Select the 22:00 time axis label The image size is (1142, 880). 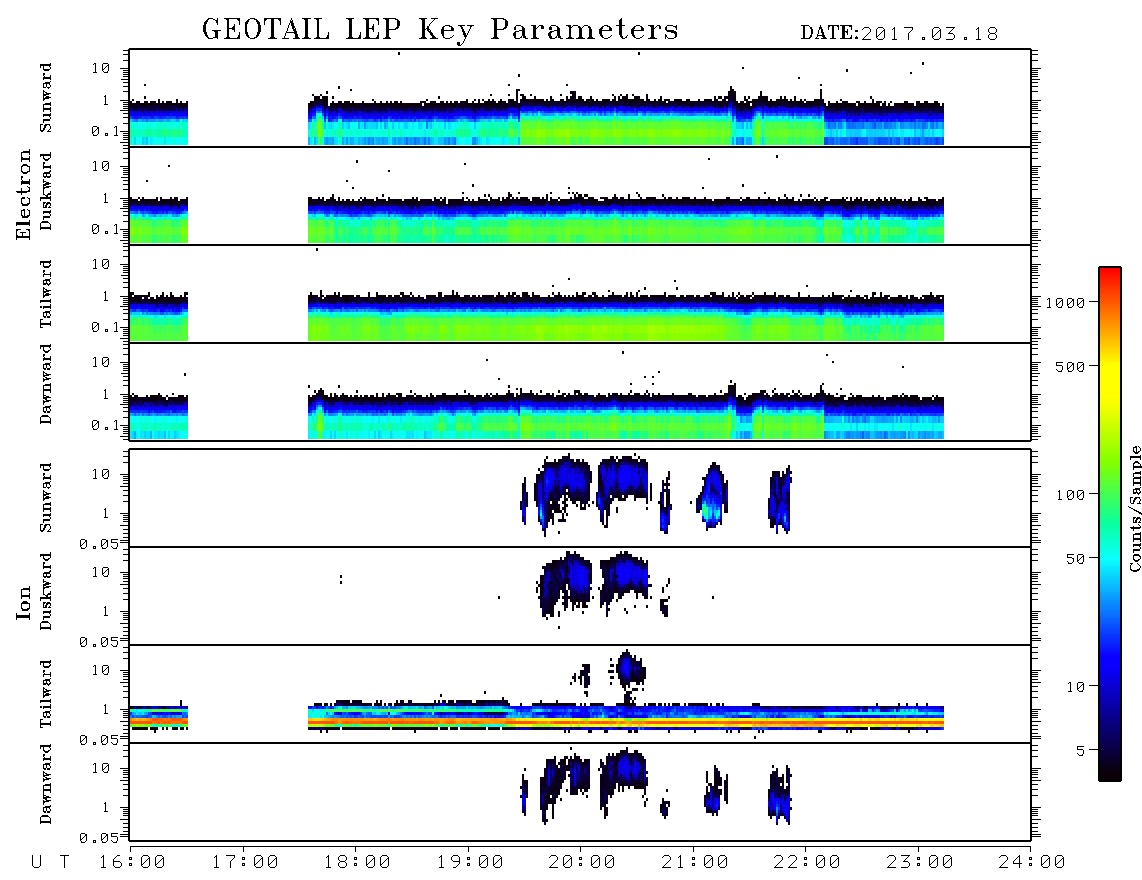pos(808,862)
